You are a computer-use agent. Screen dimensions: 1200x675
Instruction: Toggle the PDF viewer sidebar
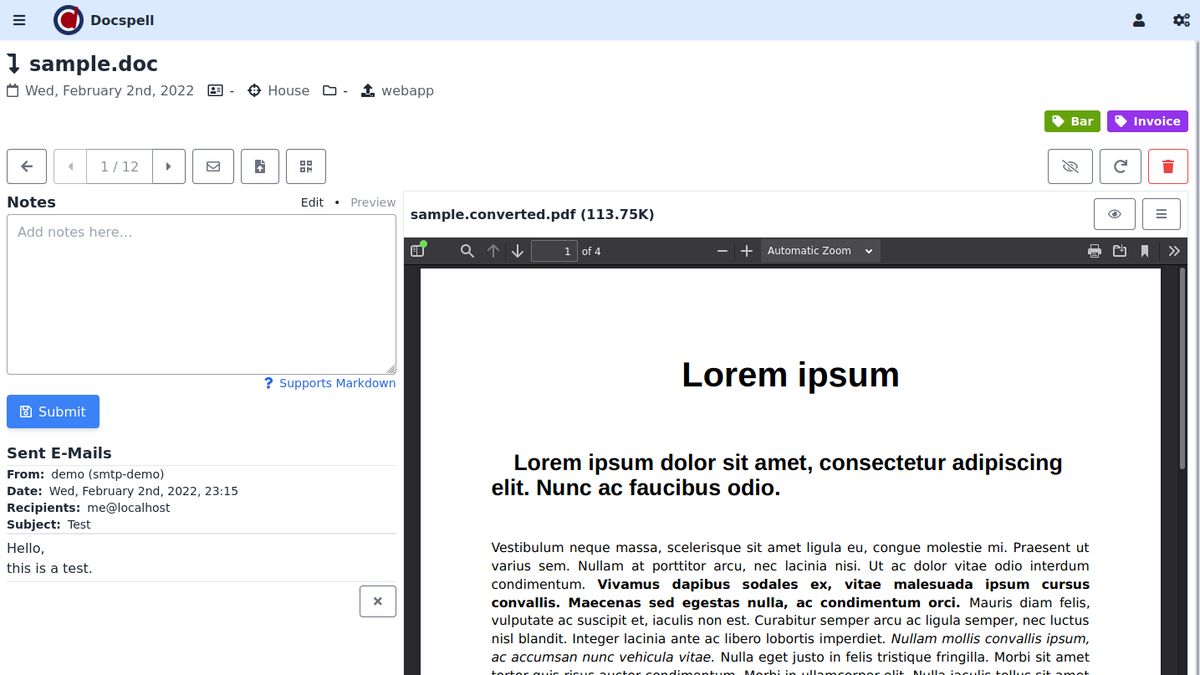[x=418, y=251]
